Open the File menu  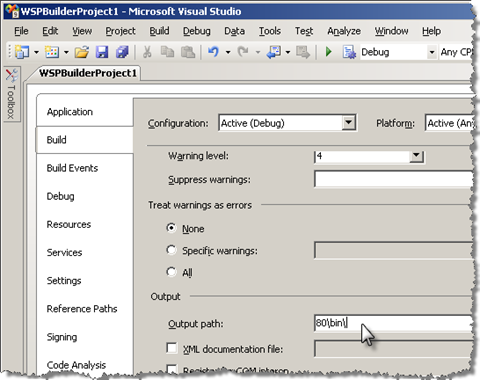(21, 31)
